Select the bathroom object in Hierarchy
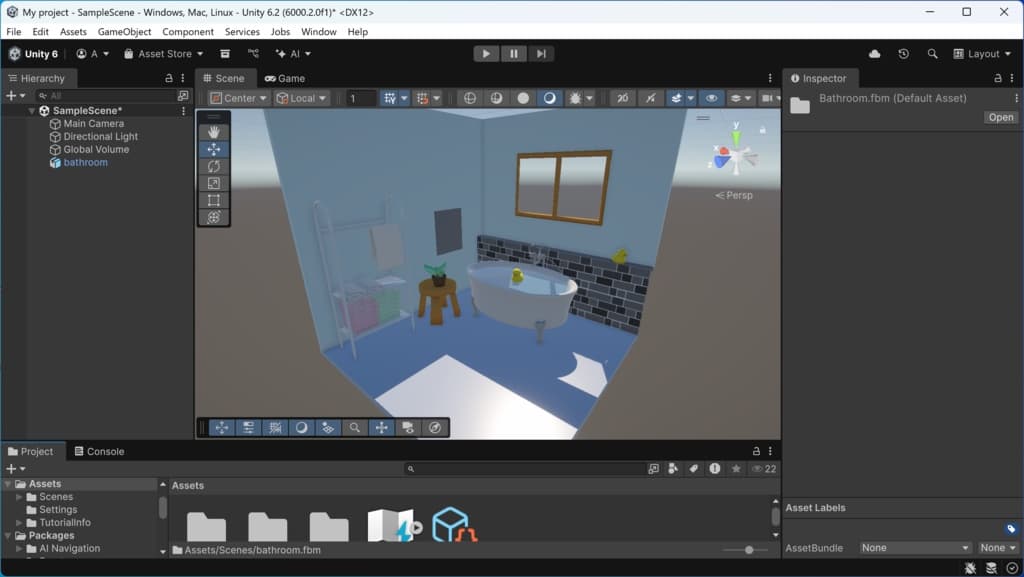This screenshot has height=577, width=1024. coord(85,162)
